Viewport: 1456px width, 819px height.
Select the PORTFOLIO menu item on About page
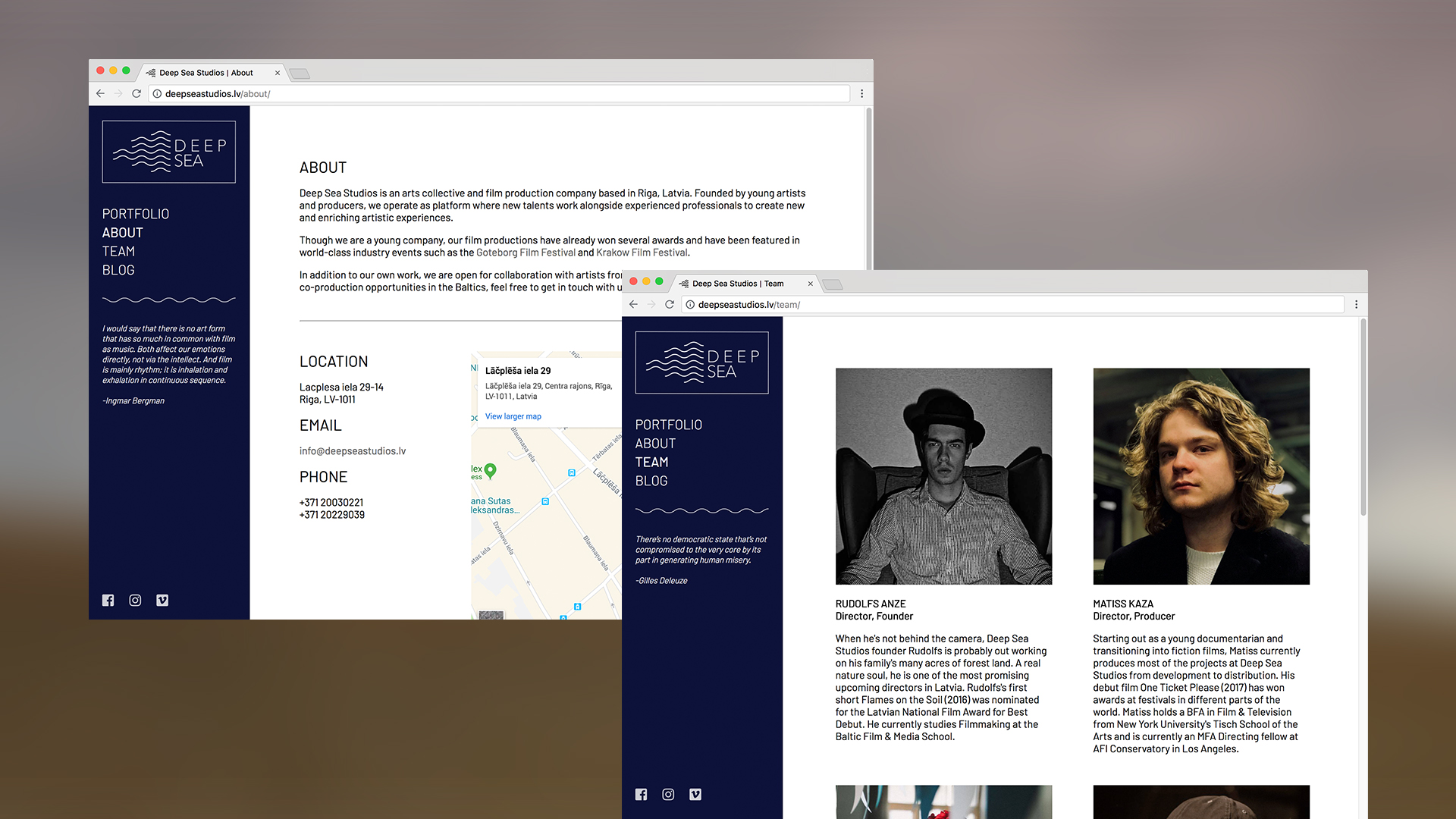click(134, 213)
